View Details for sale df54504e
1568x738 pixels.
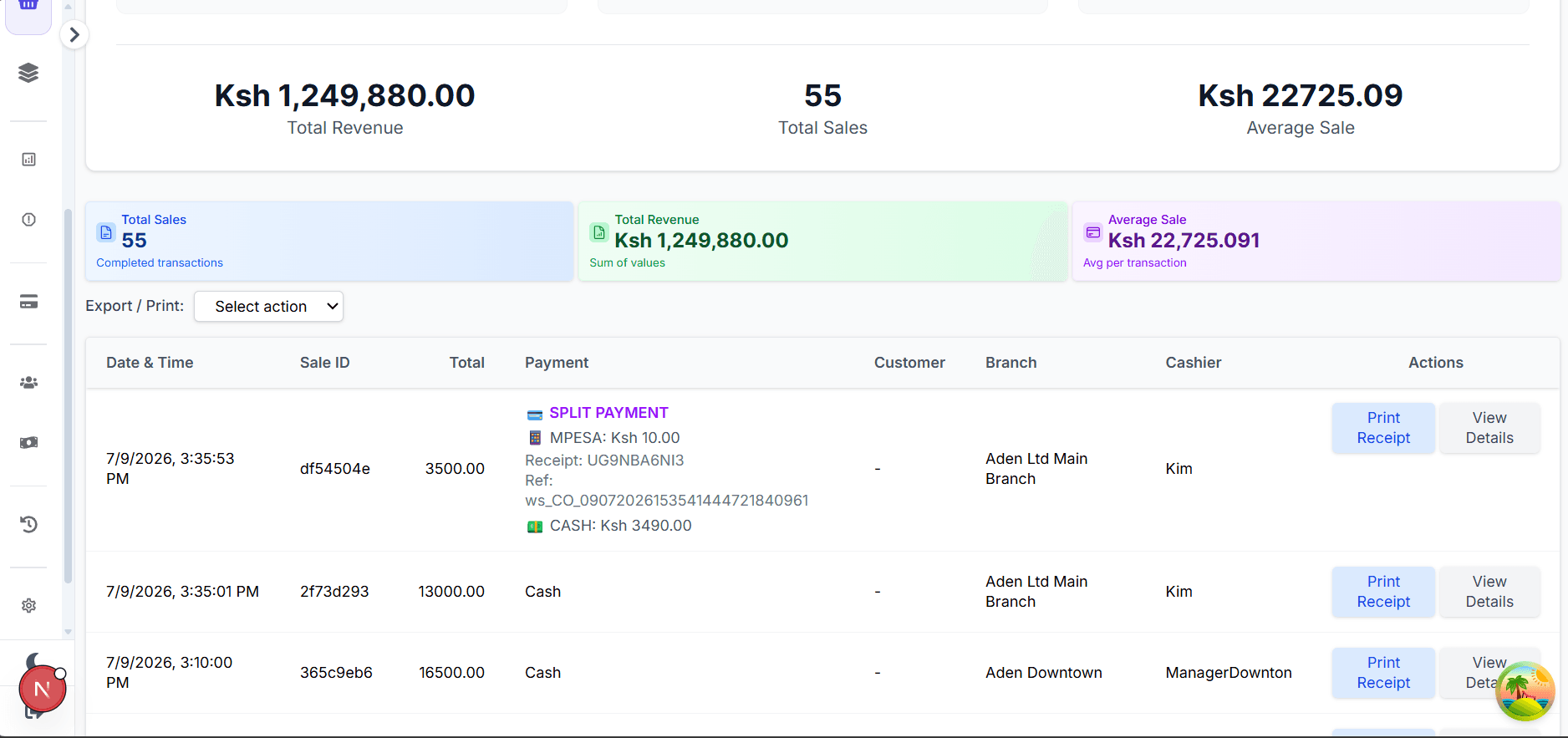[1489, 428]
